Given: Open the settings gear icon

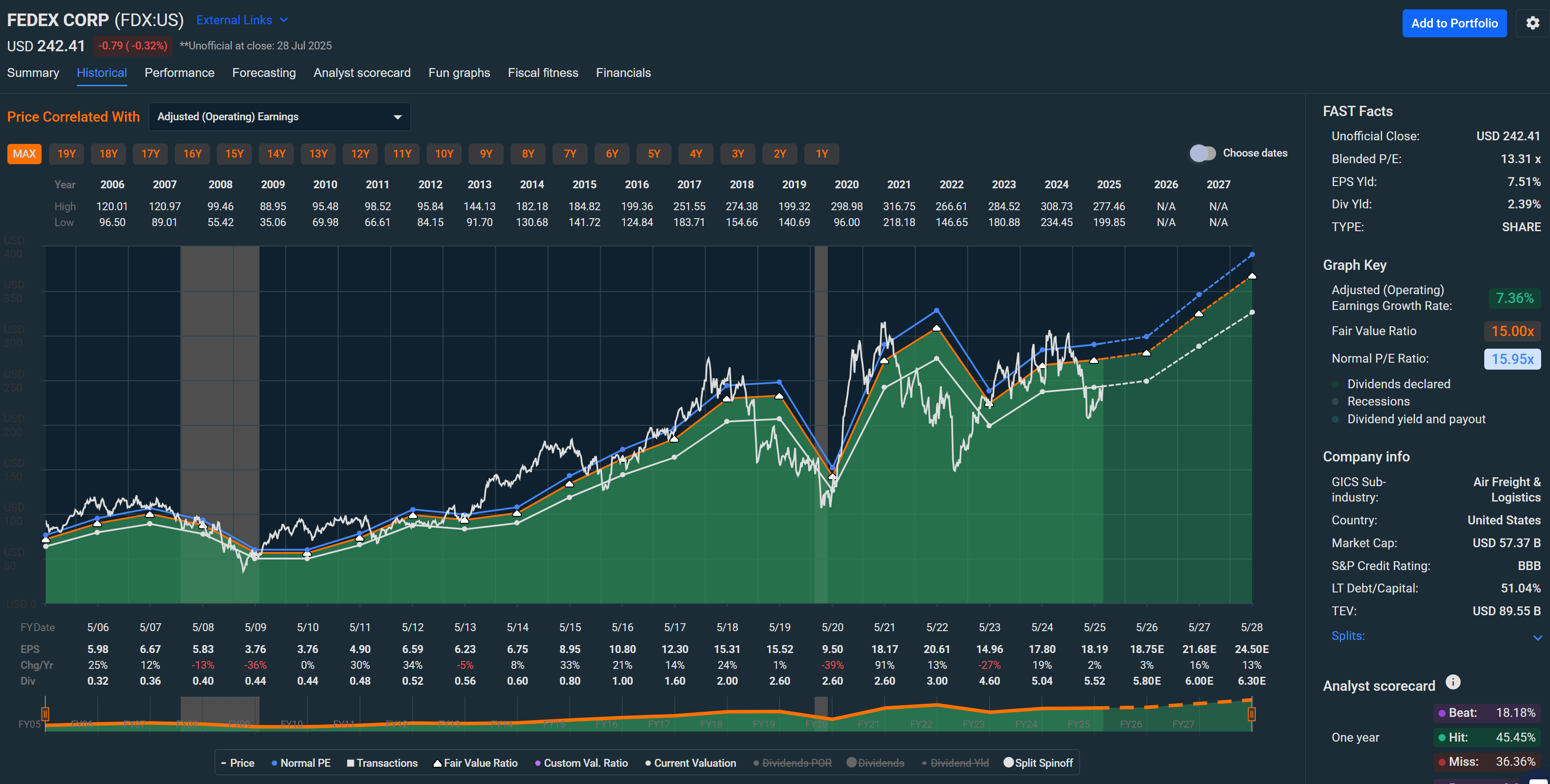Looking at the screenshot, I should click(1533, 23).
